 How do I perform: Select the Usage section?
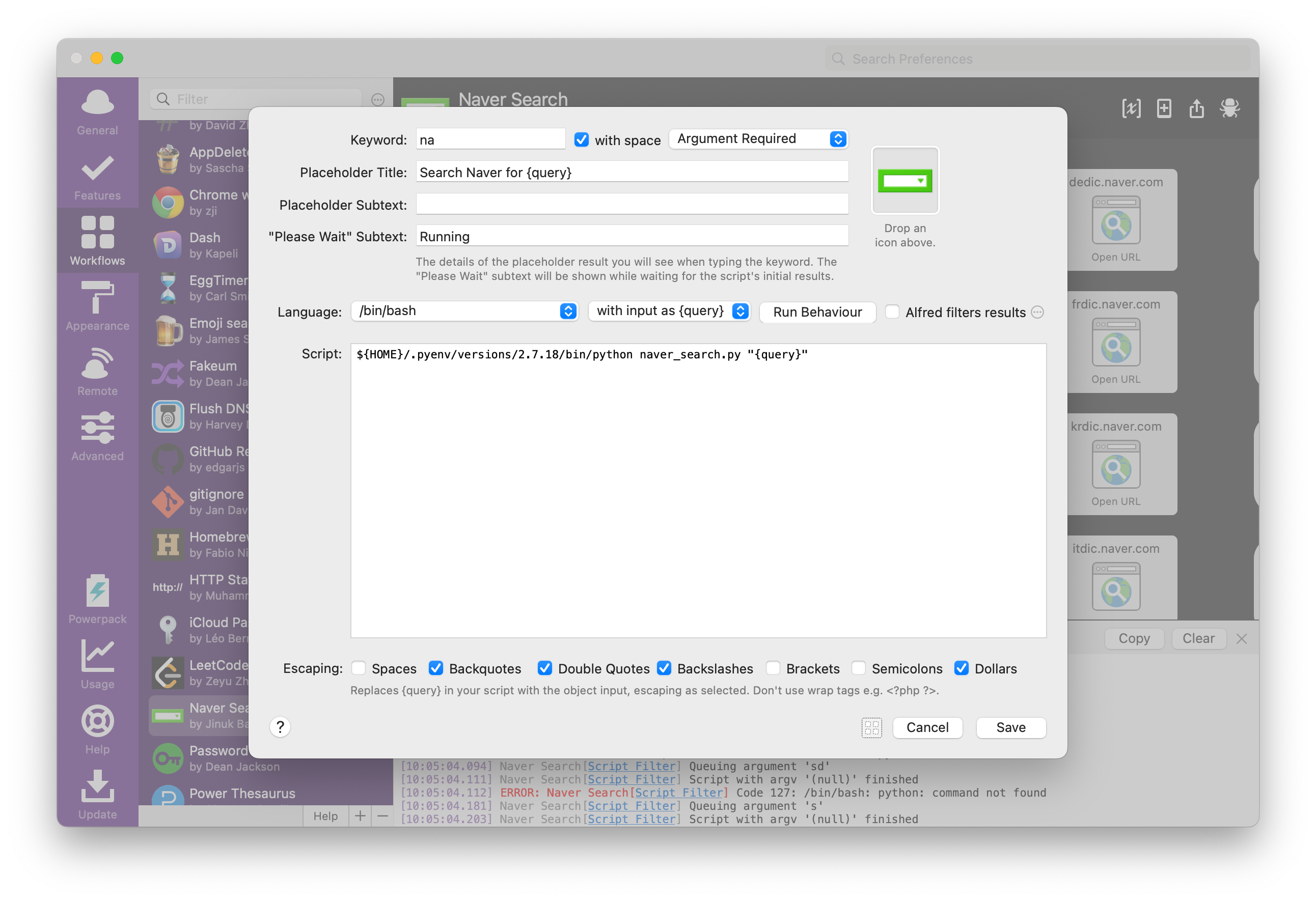click(x=97, y=665)
